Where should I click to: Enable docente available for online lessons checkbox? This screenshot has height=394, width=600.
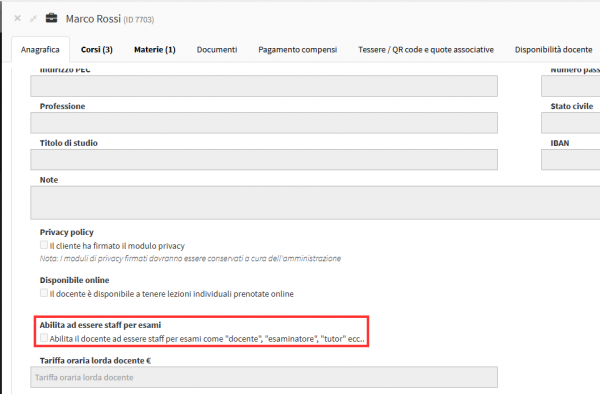click(44, 293)
